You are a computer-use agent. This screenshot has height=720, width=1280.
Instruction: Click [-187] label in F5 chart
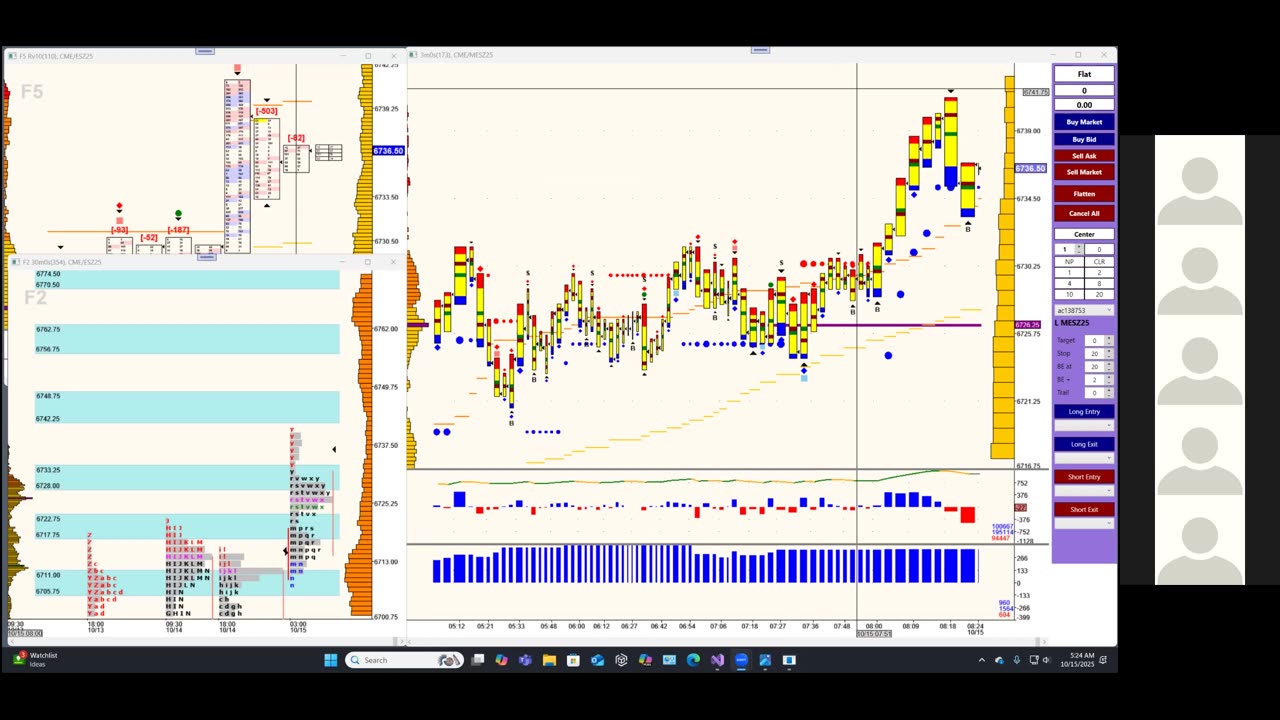(178, 230)
